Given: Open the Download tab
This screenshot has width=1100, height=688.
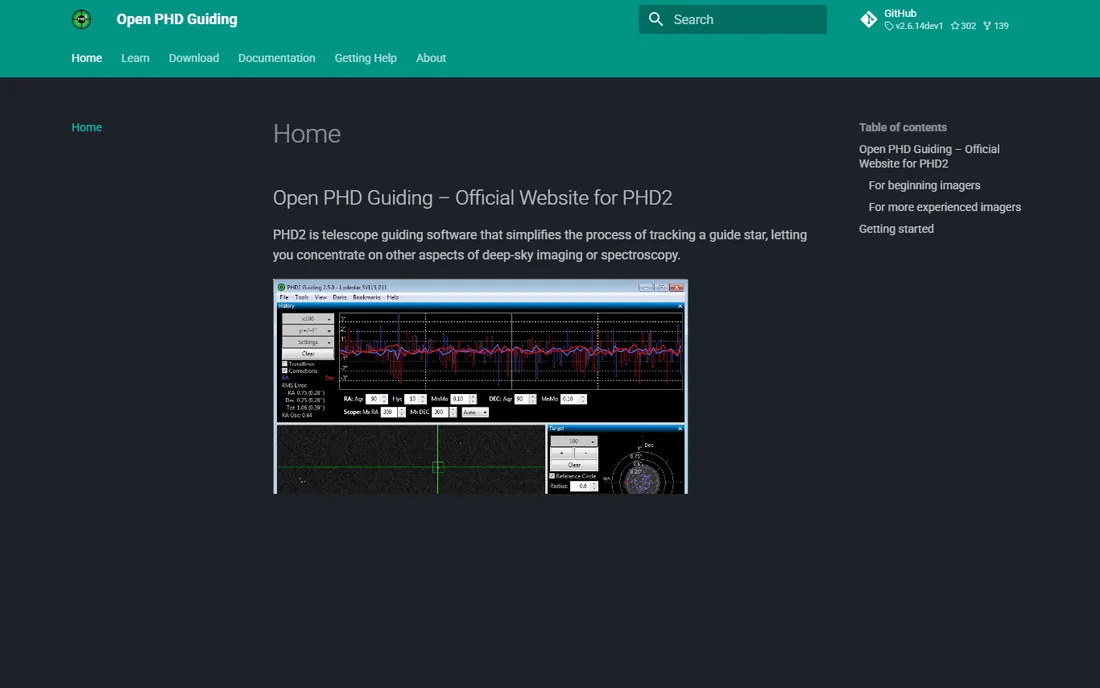Looking at the screenshot, I should pos(194,58).
